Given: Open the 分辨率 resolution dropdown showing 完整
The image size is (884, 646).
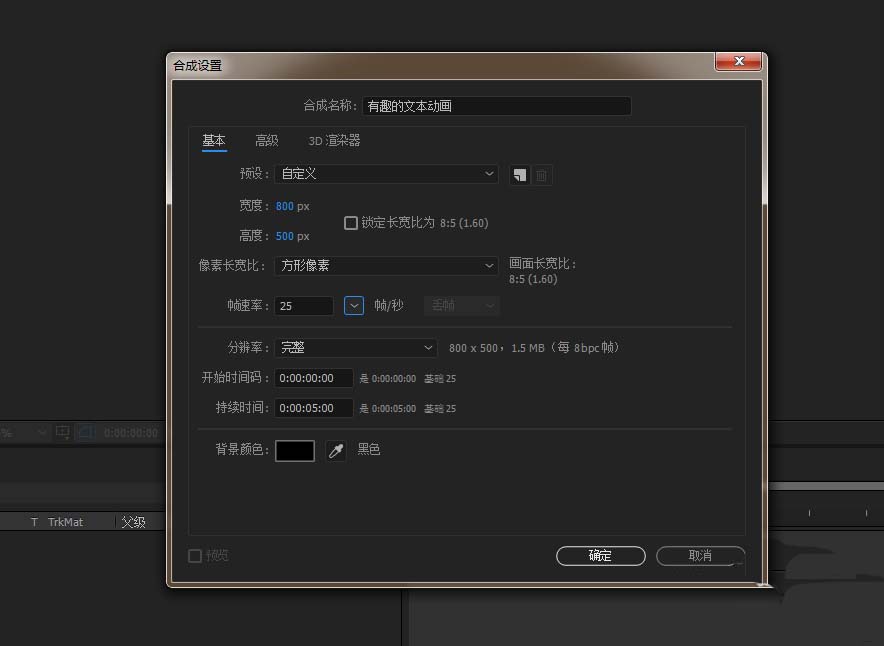Looking at the screenshot, I should [355, 346].
